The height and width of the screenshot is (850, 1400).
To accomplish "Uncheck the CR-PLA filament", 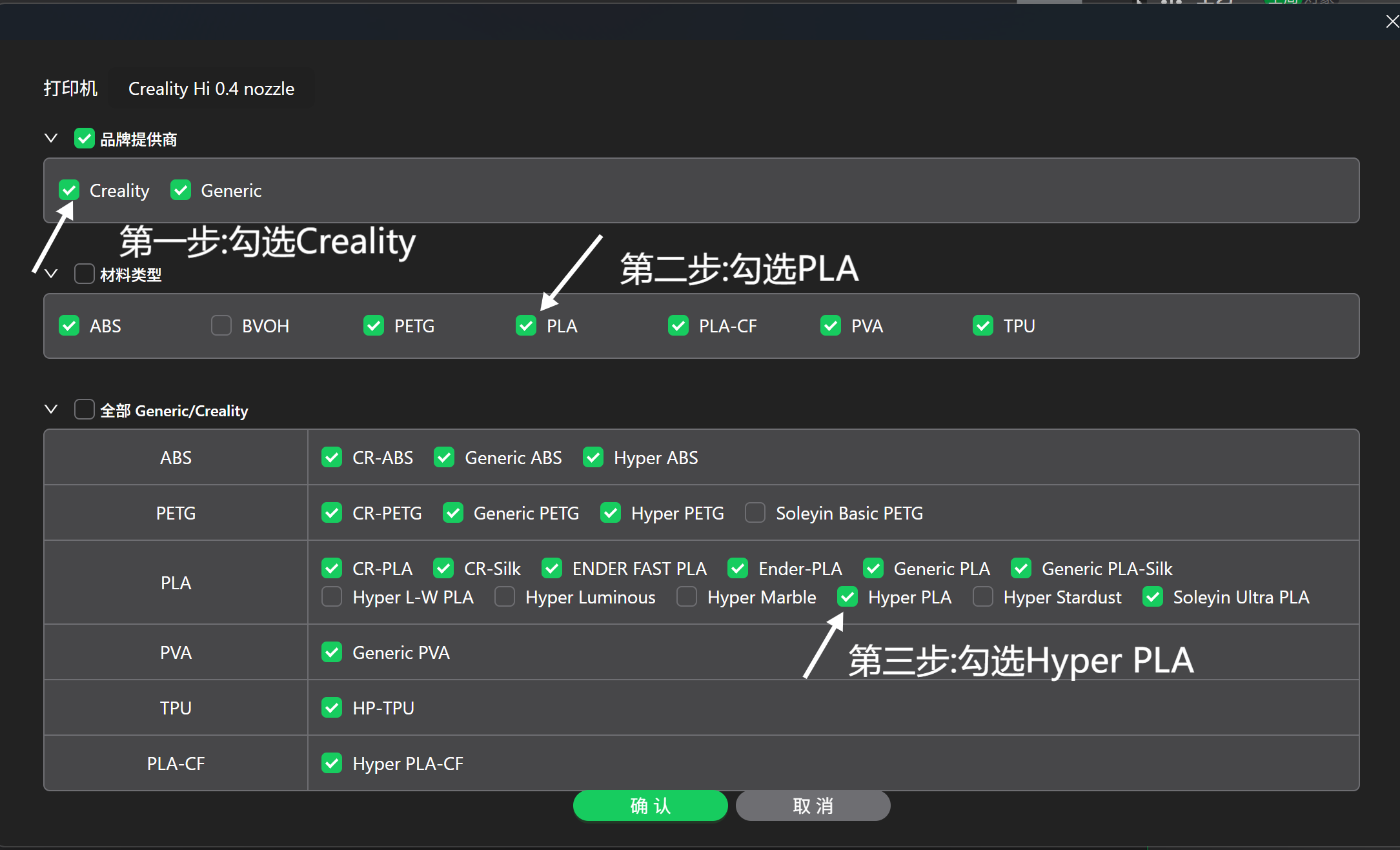I will click(332, 569).
